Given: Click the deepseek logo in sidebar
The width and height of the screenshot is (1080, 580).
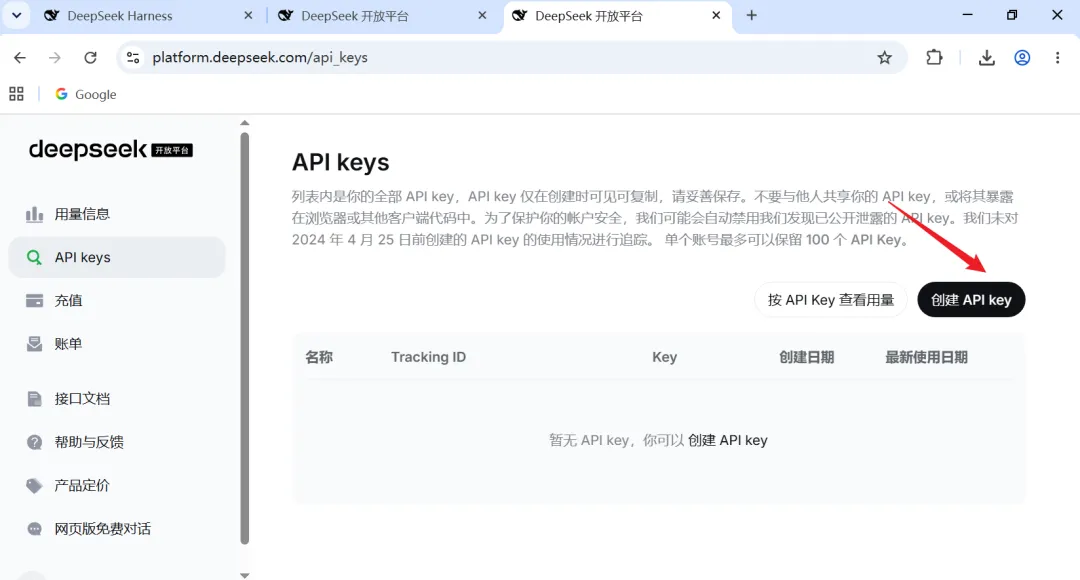Looking at the screenshot, I should pyautogui.click(x=111, y=149).
